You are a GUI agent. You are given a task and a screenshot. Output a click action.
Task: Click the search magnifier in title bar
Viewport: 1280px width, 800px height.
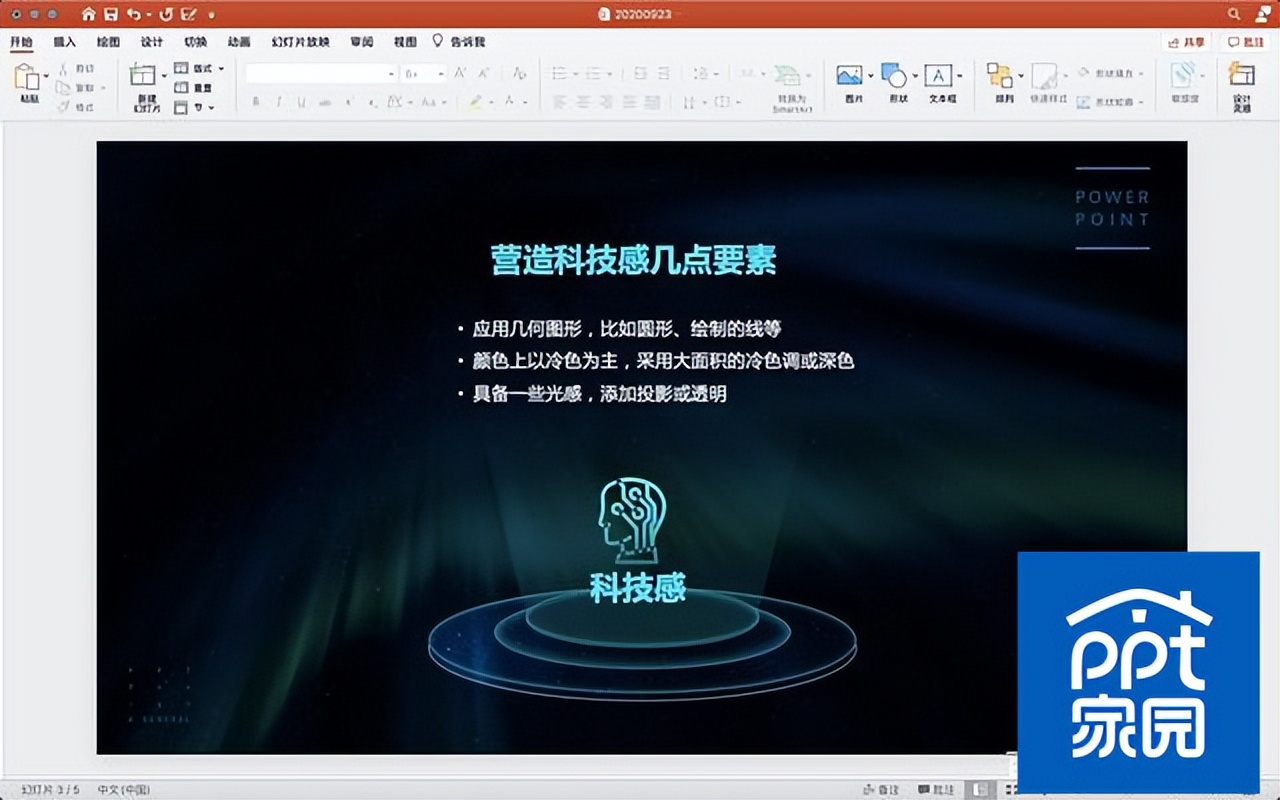(1234, 14)
